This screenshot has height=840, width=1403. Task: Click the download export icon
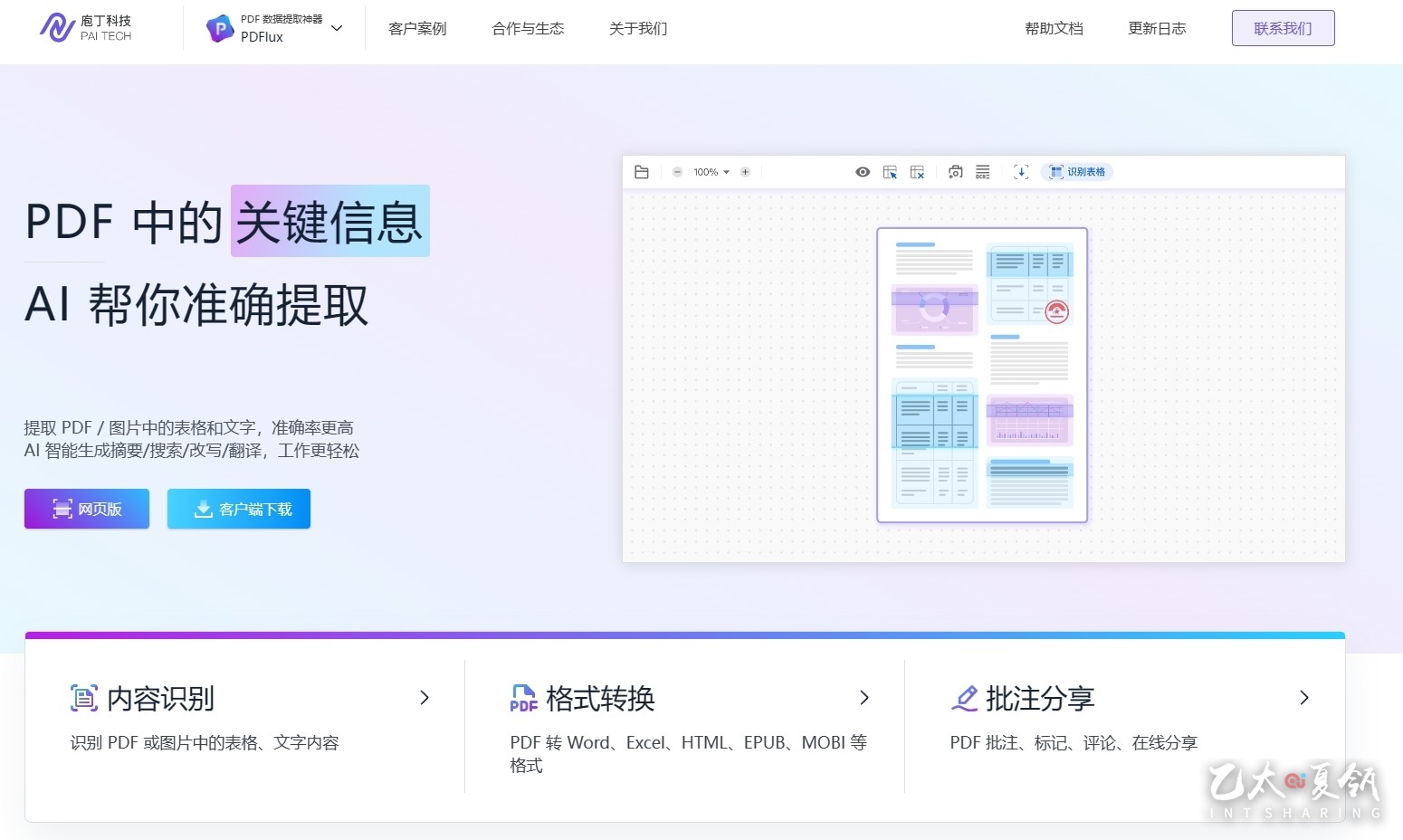point(1021,172)
